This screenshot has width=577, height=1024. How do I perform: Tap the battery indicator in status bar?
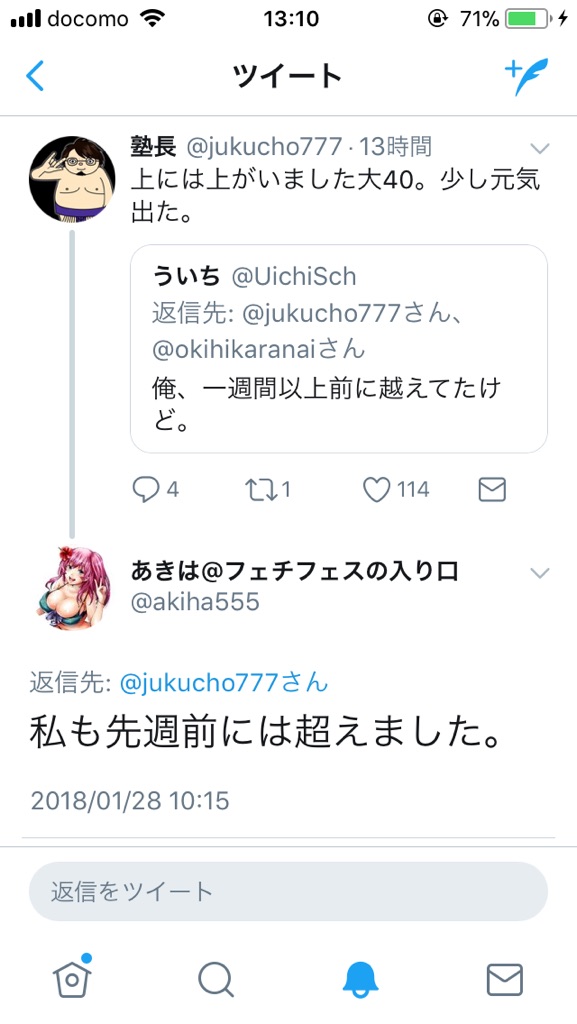528,19
